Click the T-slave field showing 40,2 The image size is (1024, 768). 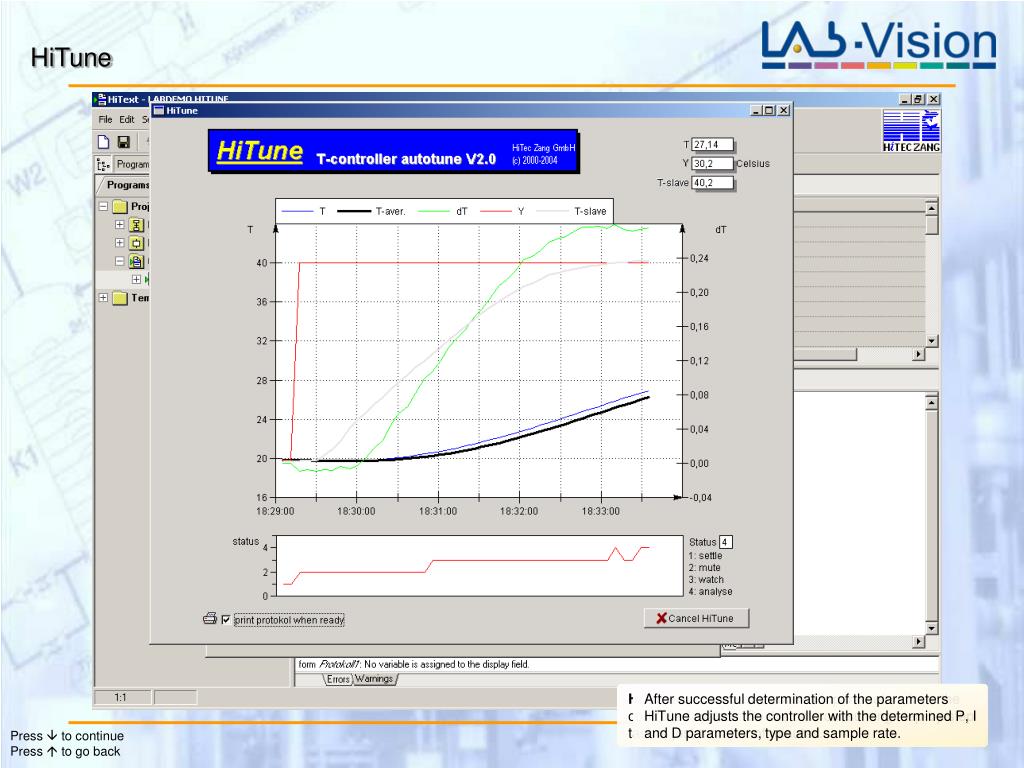pos(712,182)
